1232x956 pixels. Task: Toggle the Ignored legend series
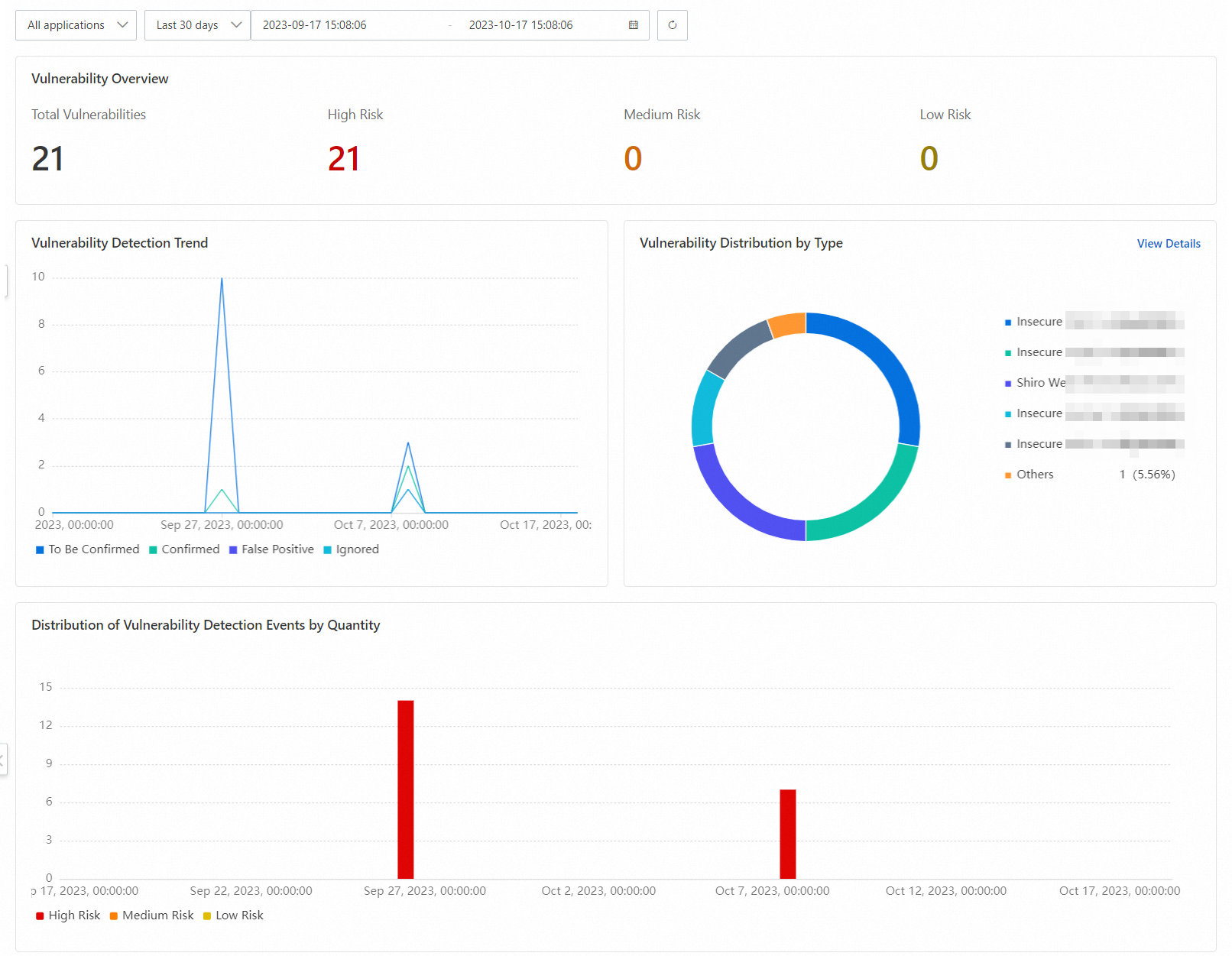[x=351, y=549]
